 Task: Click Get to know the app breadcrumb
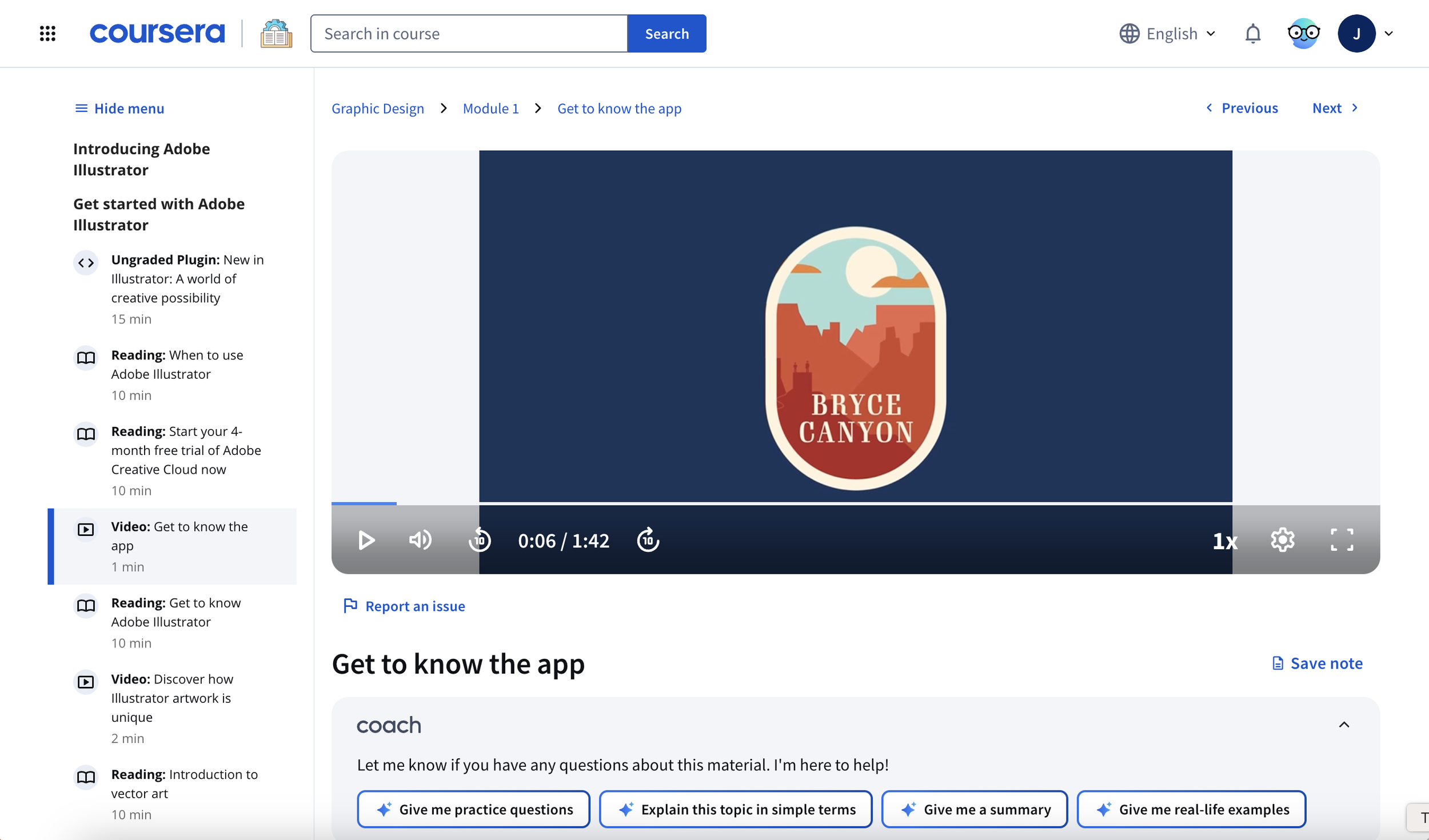619,108
